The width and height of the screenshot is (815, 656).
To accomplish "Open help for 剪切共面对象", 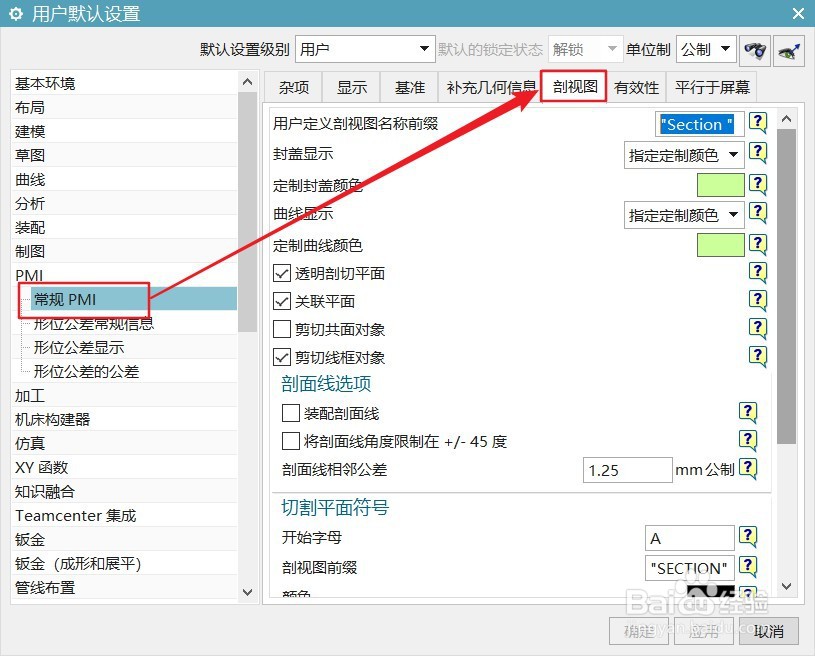I will (x=758, y=329).
